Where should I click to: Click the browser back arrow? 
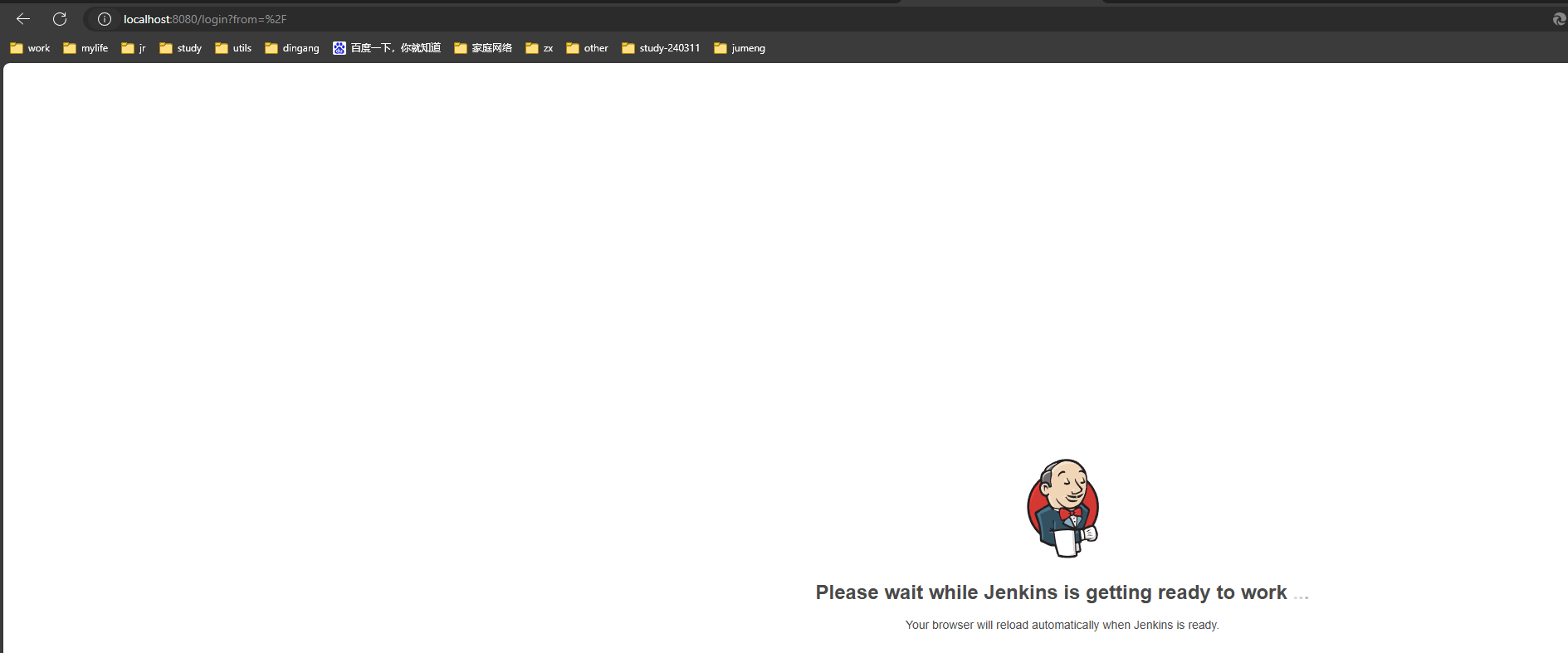(23, 19)
